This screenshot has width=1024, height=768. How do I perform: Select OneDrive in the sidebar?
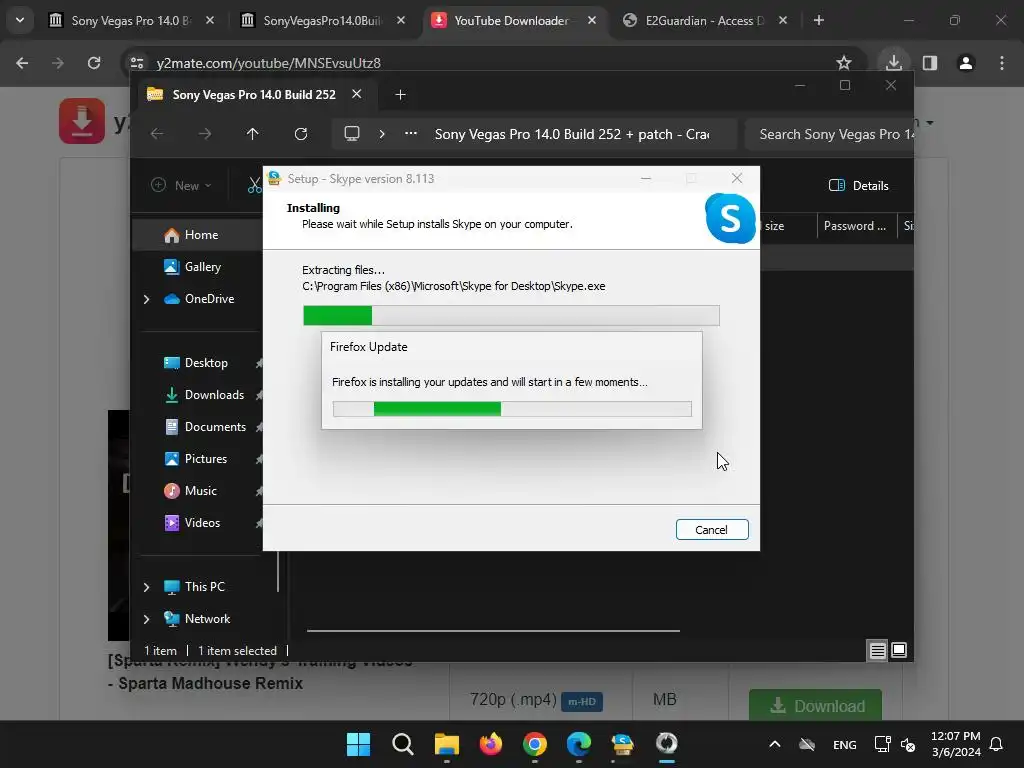[199, 299]
